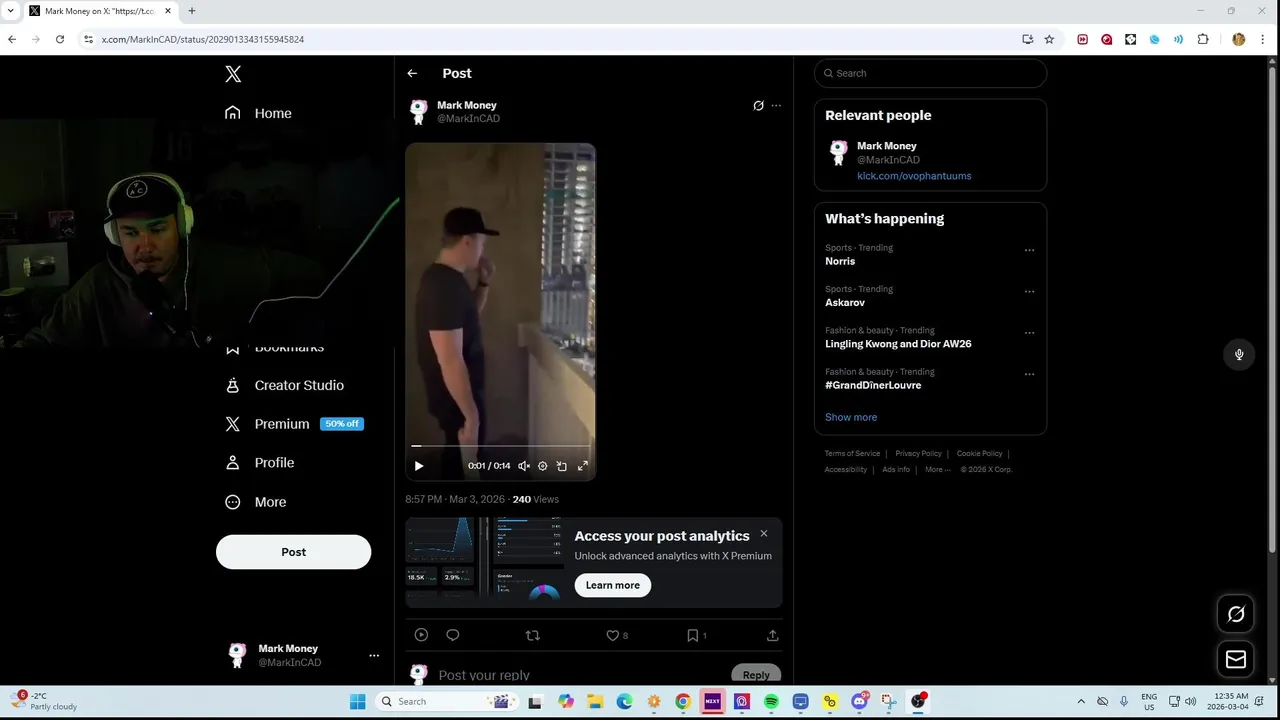
Task: Click Show more under What's happening
Action: [851, 417]
